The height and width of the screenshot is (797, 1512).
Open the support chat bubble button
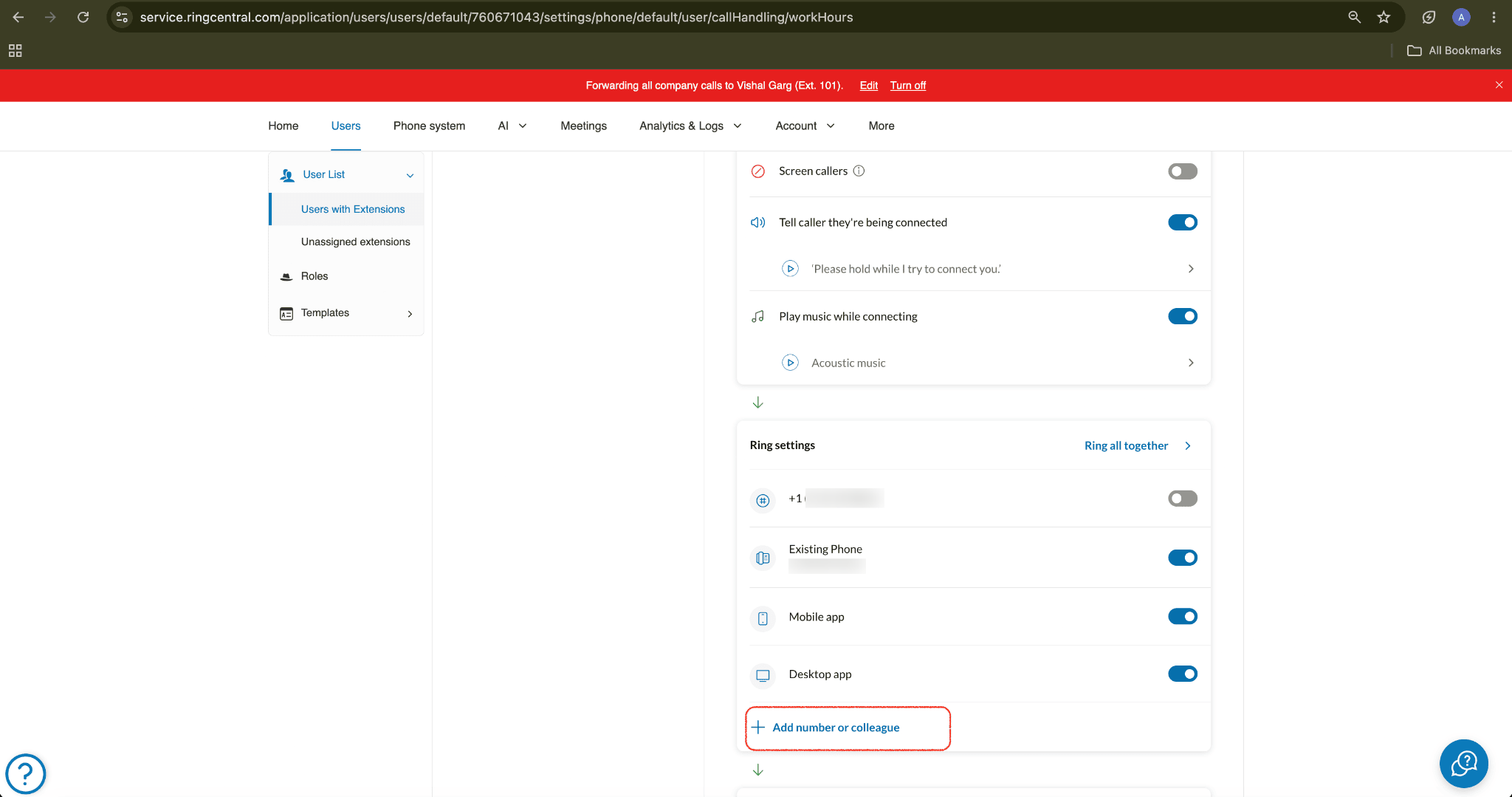click(1463, 763)
